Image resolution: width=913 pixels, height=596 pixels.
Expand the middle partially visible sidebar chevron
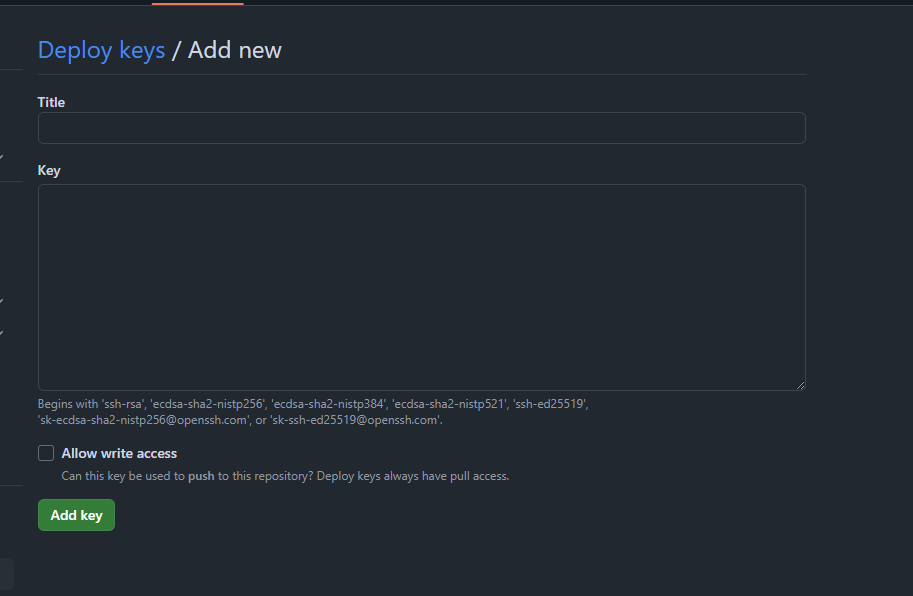pos(2,301)
